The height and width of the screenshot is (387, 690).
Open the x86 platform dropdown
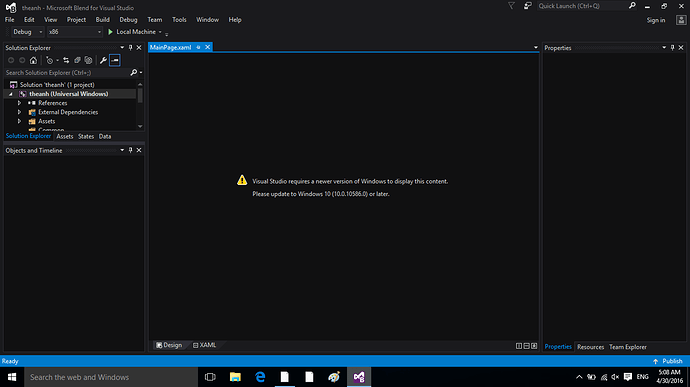click(75, 32)
